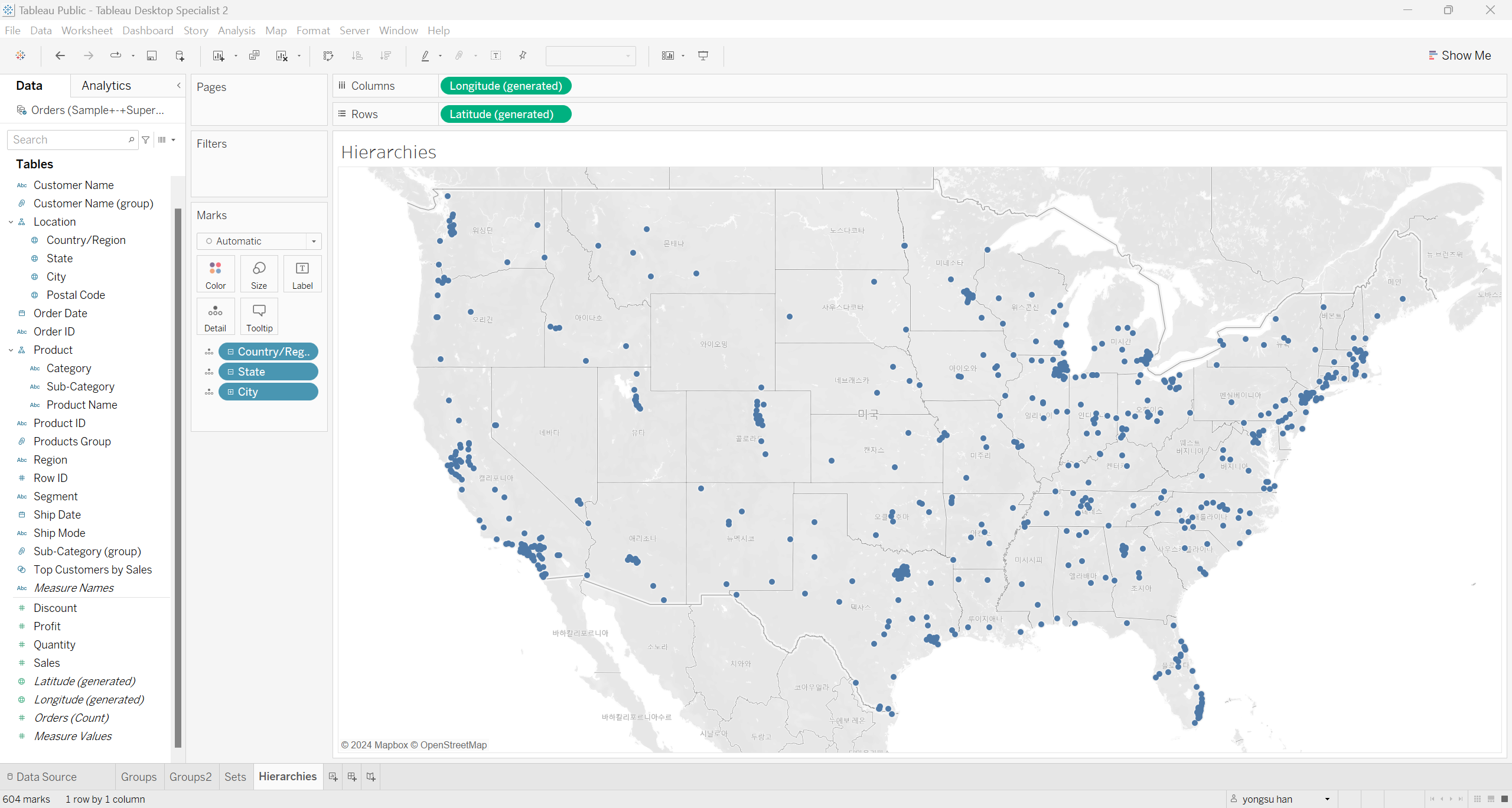
Task: Click the Duplicate sheet icon
Action: (x=254, y=56)
